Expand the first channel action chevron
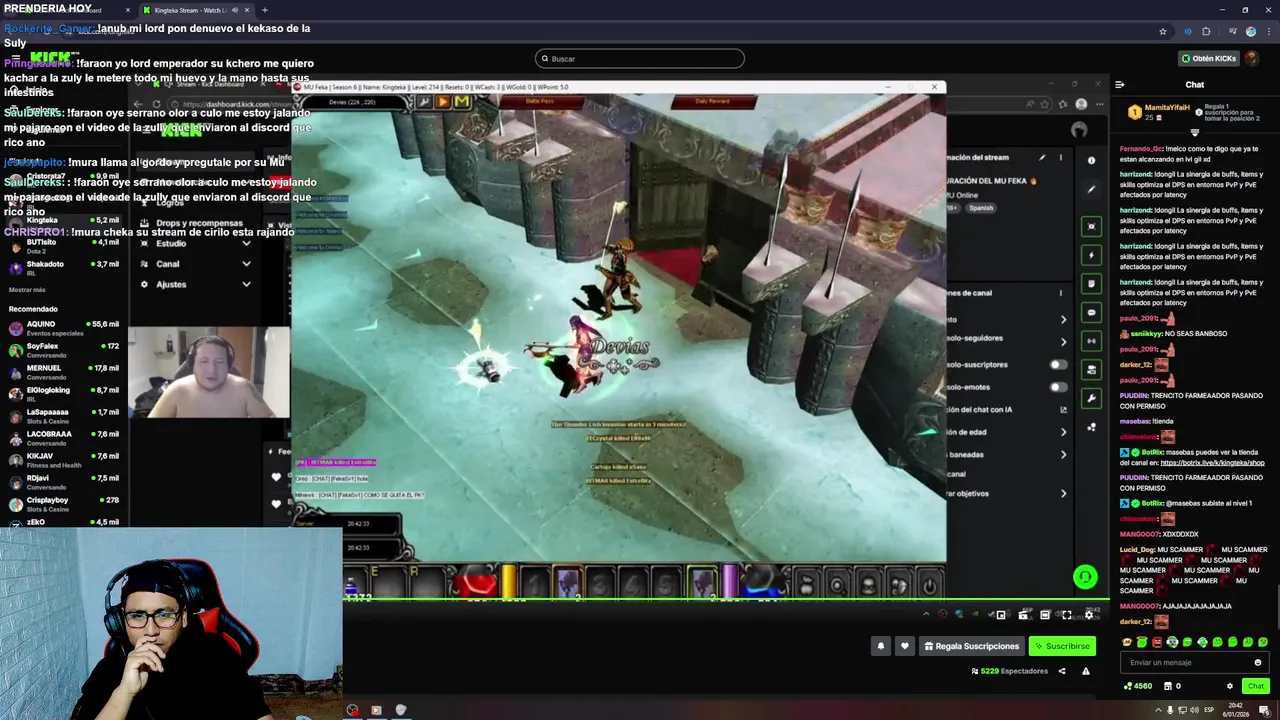 (x=1063, y=319)
